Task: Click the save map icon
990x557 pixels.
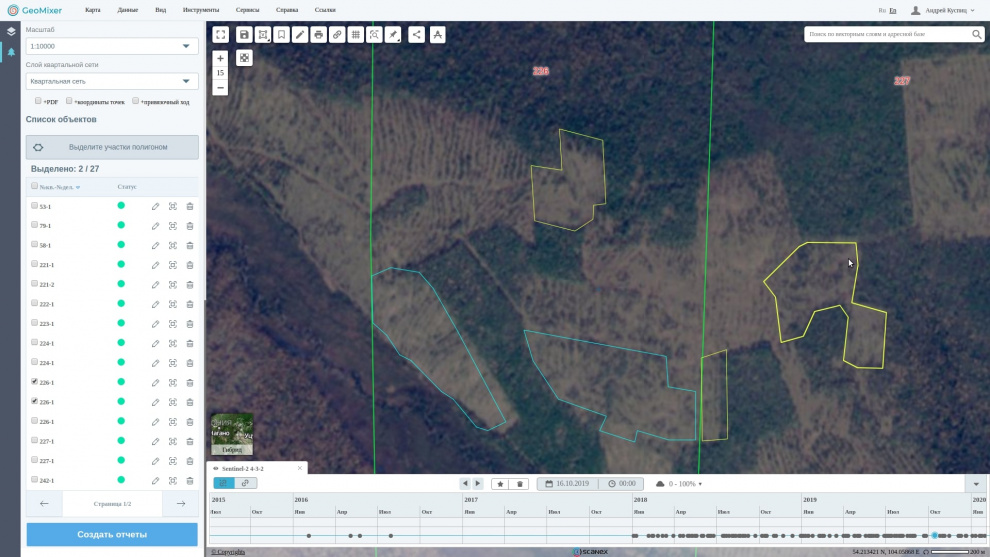Action: click(x=244, y=35)
